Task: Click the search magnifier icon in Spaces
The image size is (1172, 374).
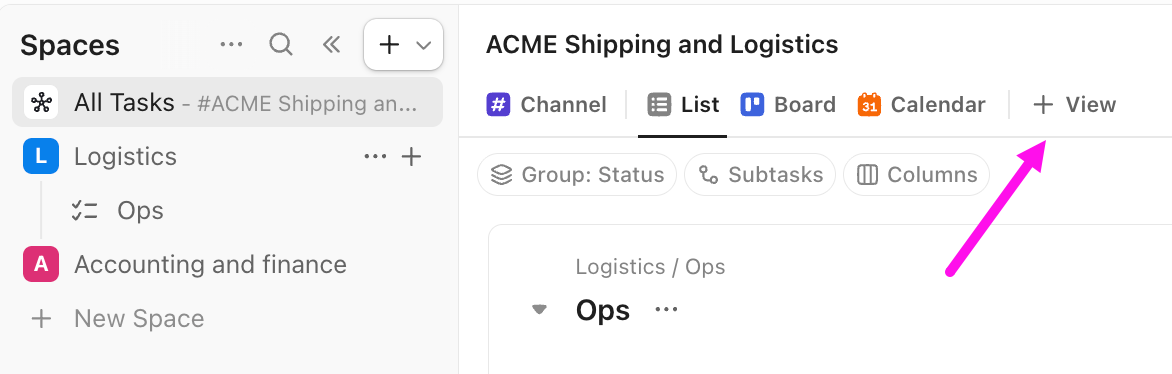Action: [280, 45]
